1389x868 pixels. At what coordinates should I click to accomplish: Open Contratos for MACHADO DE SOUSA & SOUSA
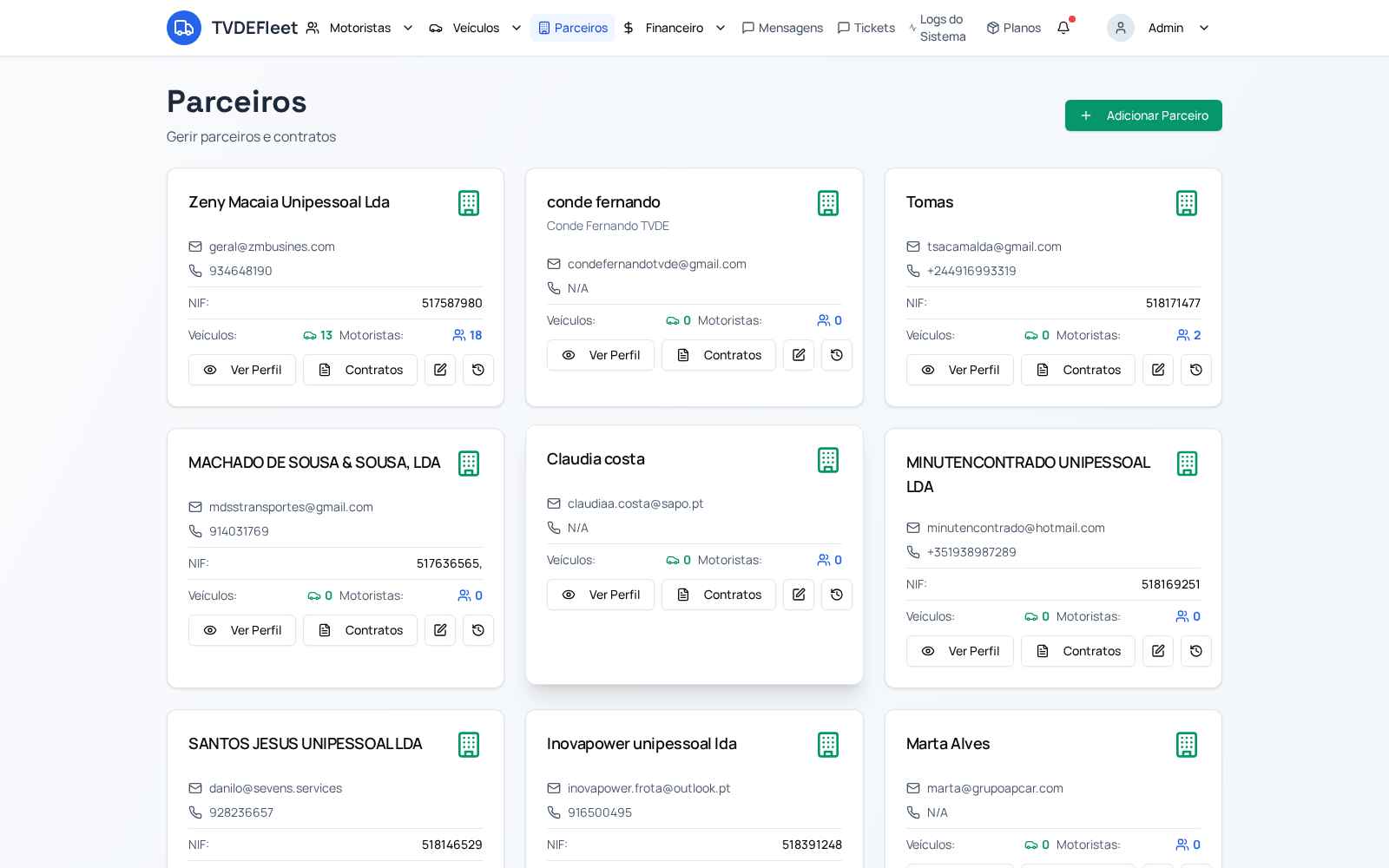360,630
